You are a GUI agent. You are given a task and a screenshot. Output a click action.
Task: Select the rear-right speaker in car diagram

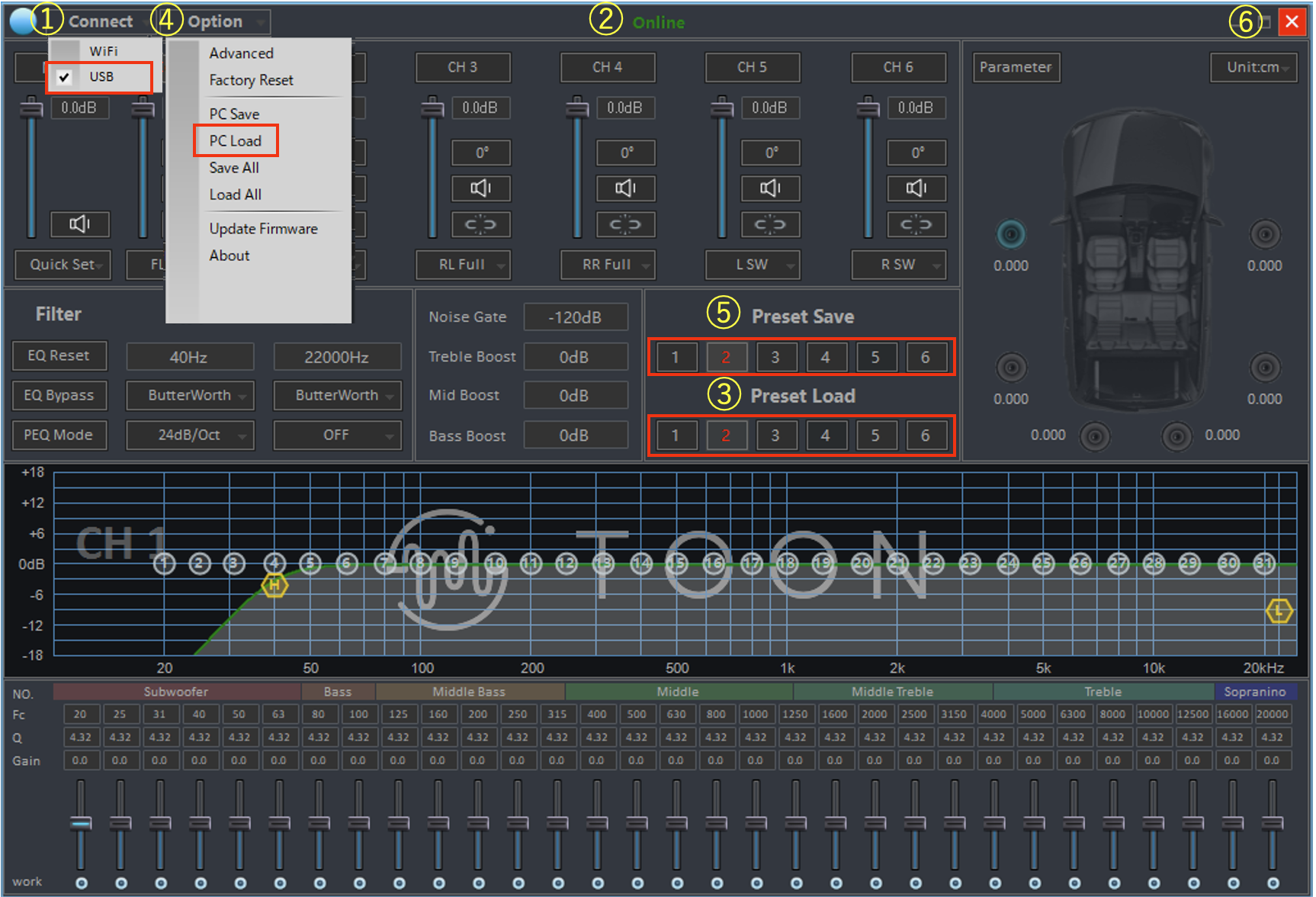tap(1264, 368)
